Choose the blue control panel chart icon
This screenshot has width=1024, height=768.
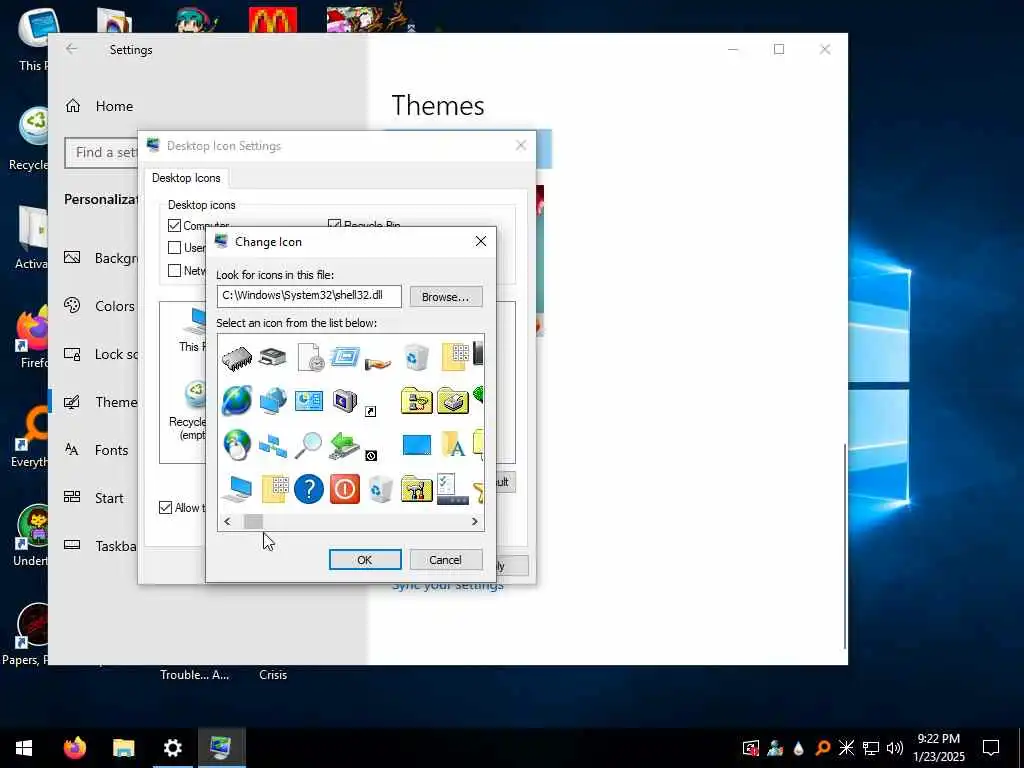tap(309, 400)
